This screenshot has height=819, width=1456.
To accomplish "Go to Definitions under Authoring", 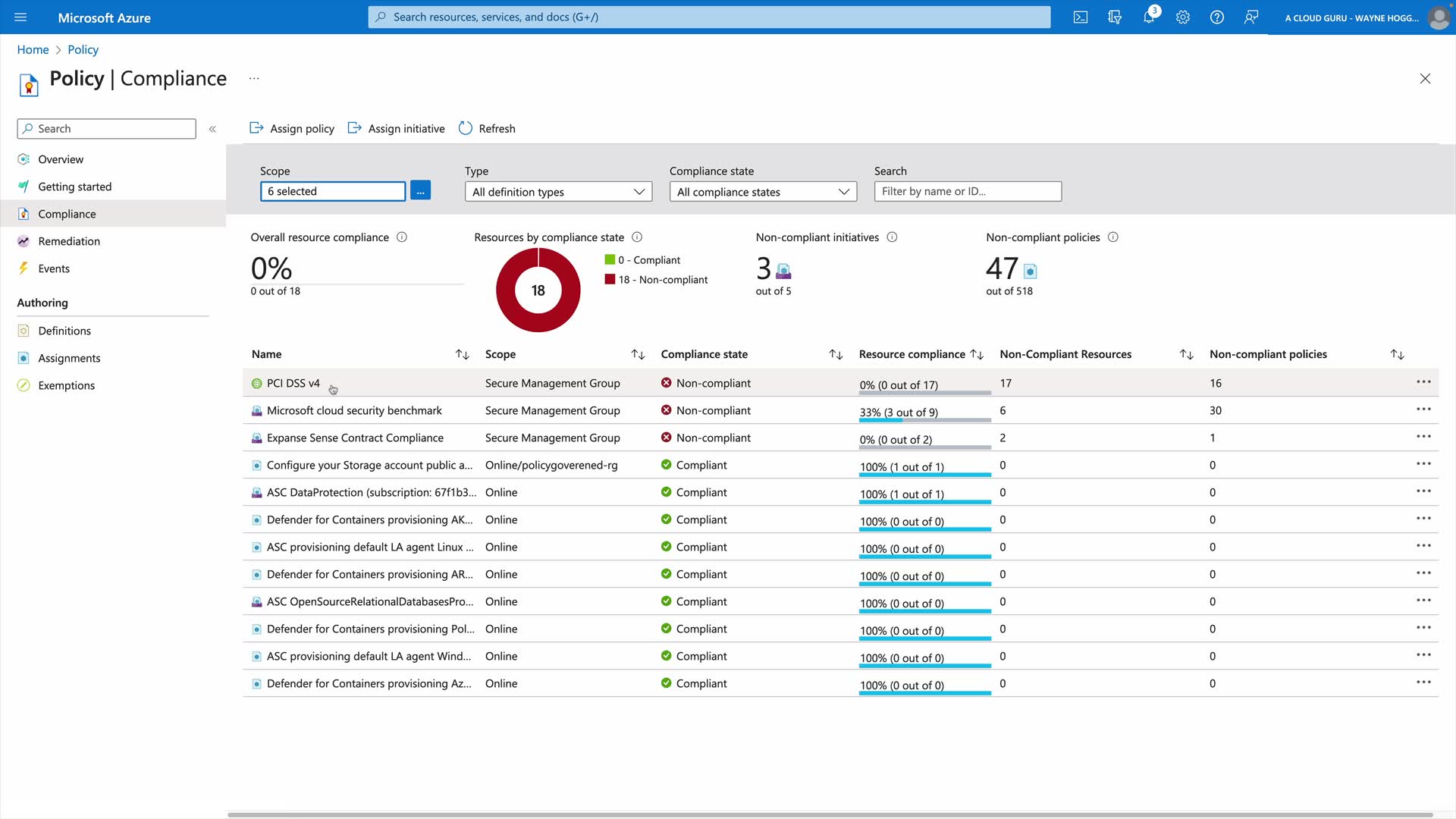I will tap(64, 331).
